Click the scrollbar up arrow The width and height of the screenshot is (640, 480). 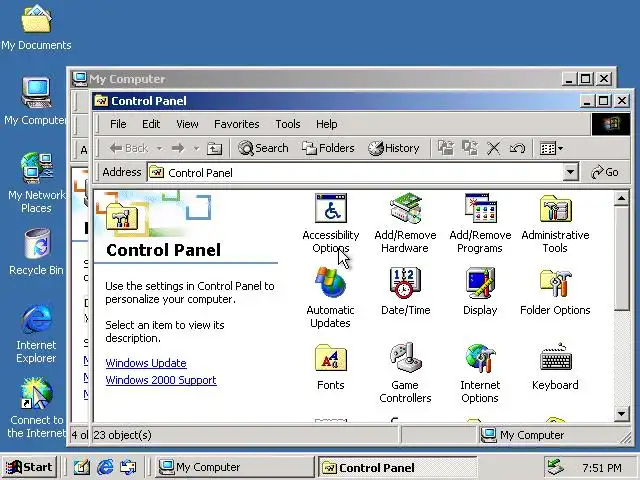[621, 198]
